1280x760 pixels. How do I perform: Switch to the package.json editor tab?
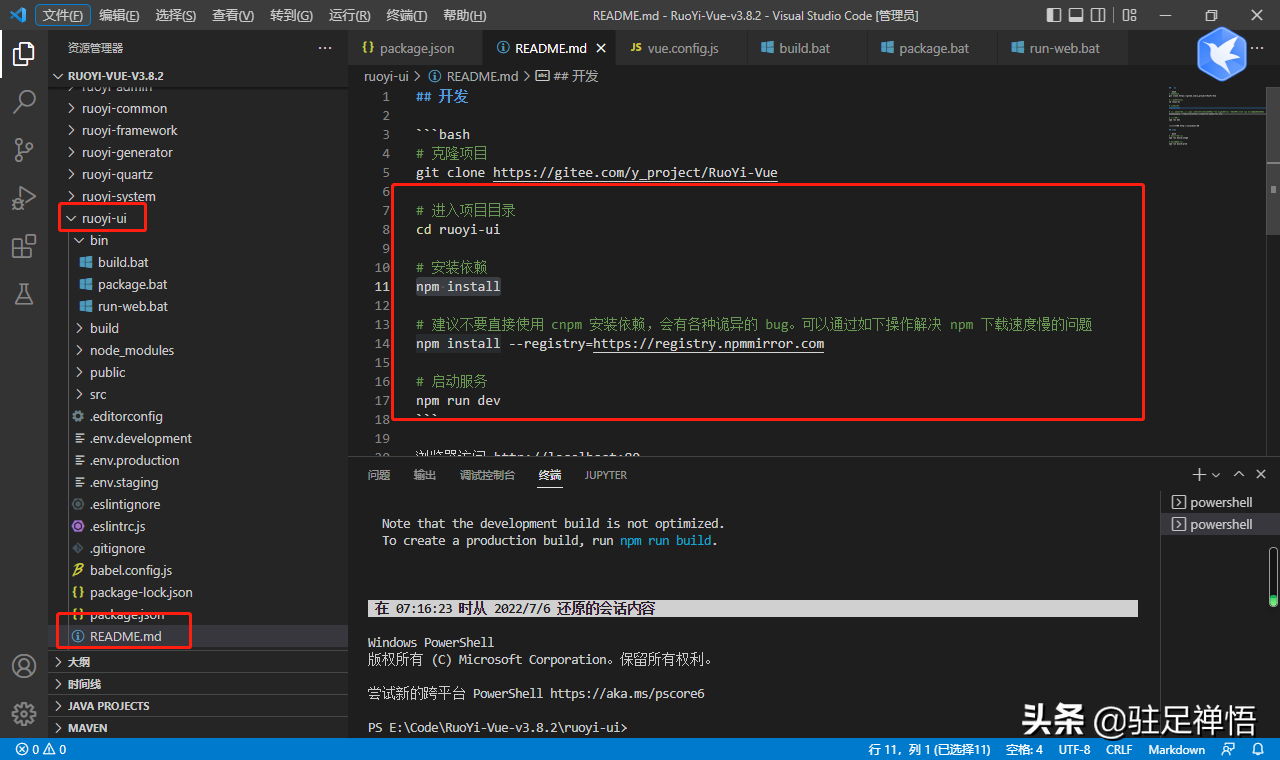[x=416, y=48]
